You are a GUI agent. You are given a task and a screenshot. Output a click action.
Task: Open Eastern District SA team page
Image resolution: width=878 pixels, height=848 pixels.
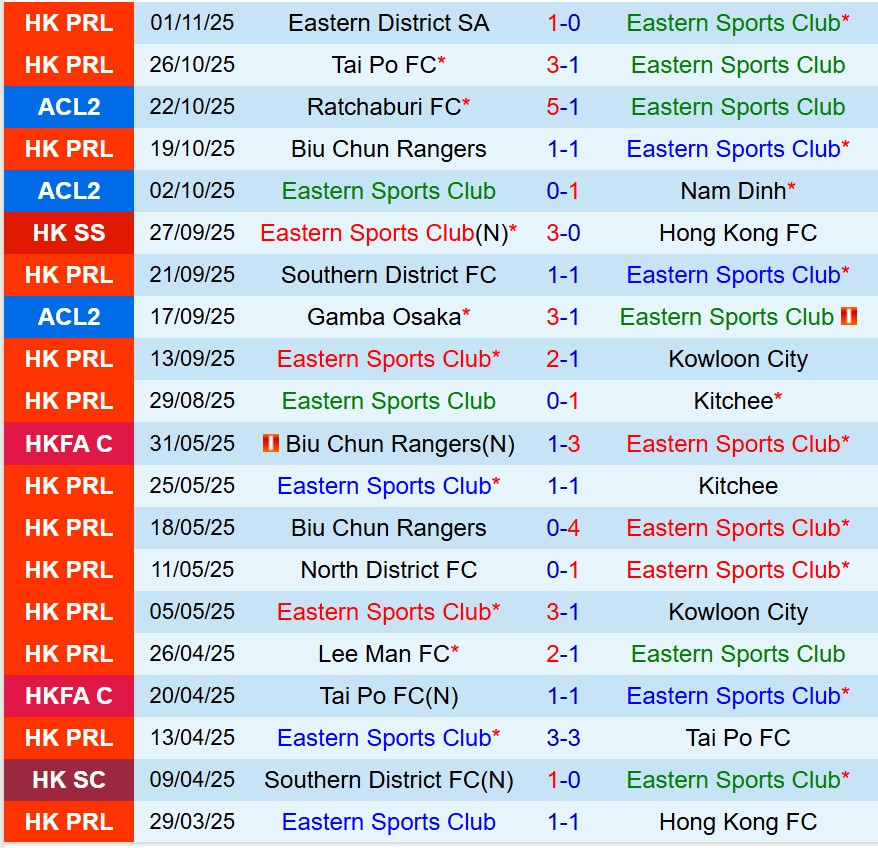(388, 23)
